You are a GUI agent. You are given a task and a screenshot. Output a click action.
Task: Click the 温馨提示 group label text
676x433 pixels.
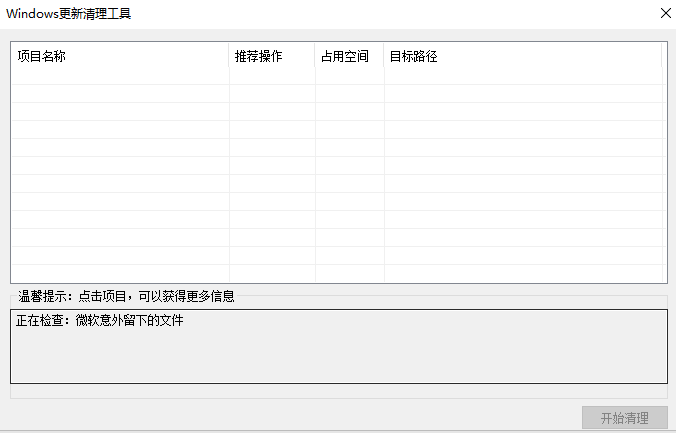[x=126, y=296]
